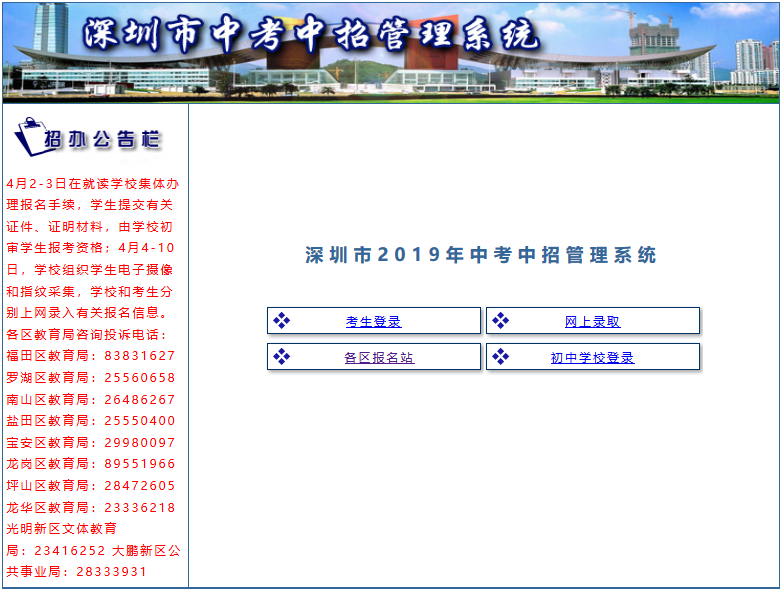Select the 罗湖区教育局 phone number line

(90, 378)
